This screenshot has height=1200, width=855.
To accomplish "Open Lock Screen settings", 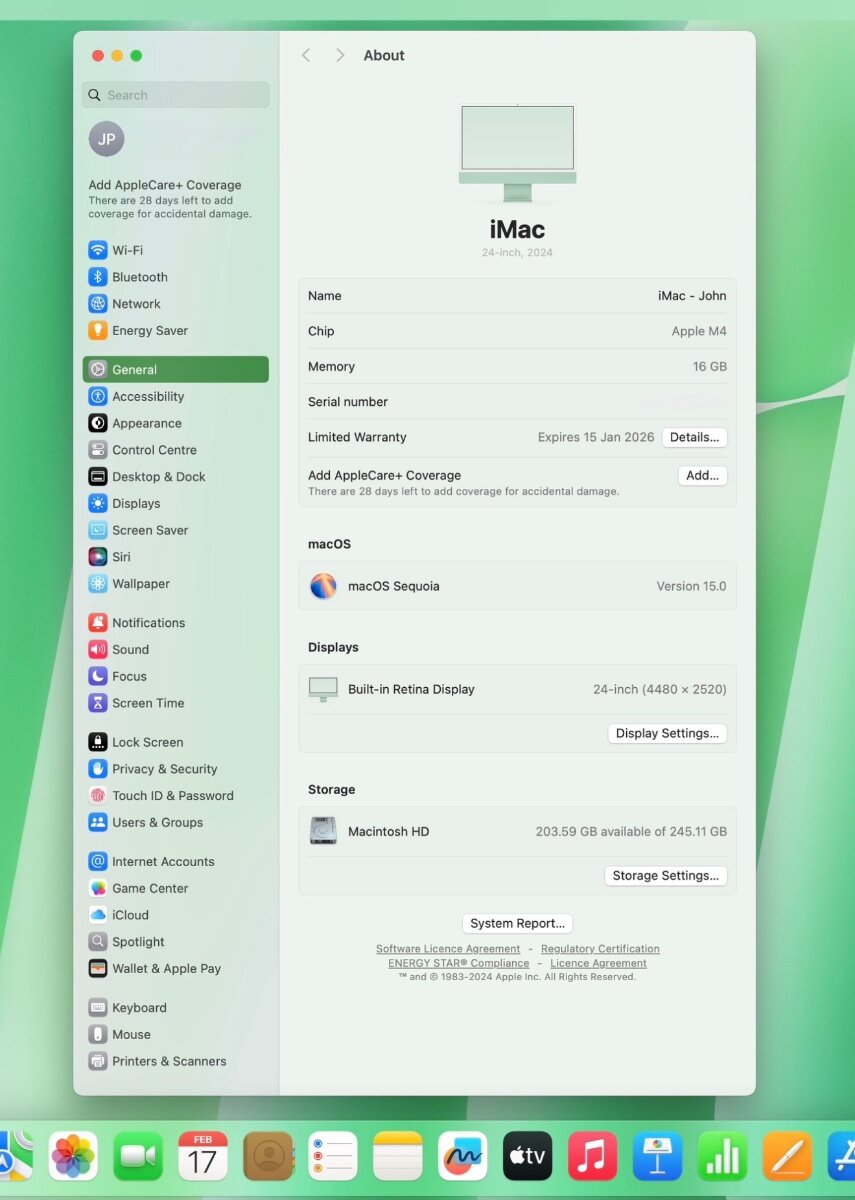I will point(175,742).
